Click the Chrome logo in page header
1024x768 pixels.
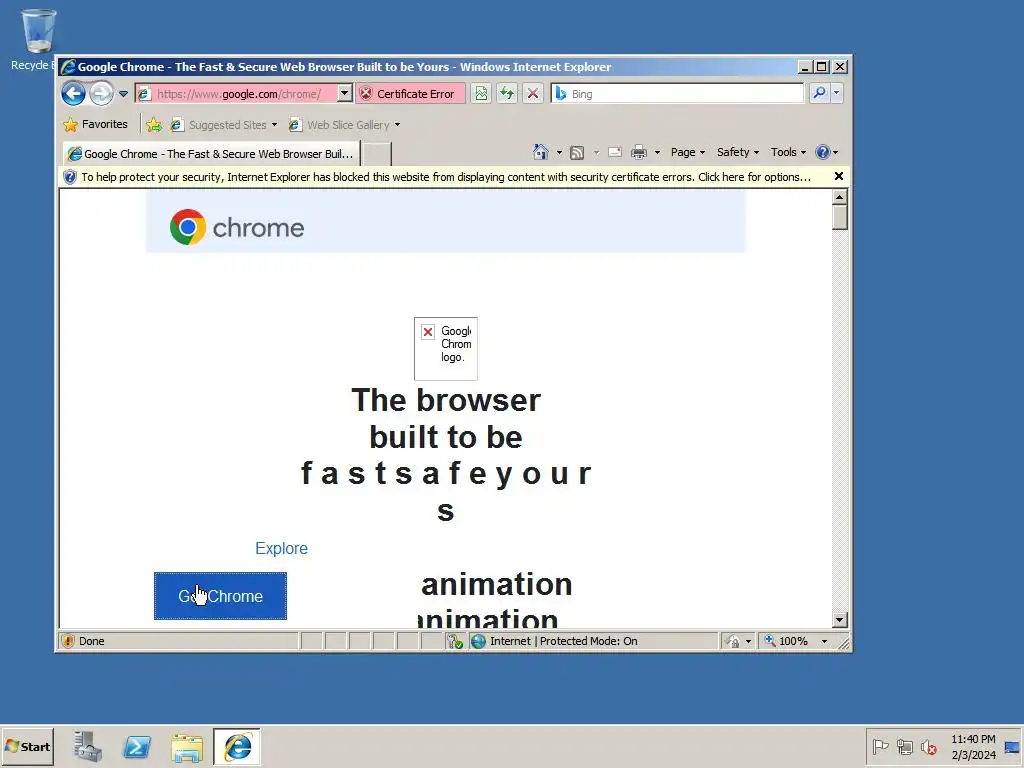(236, 227)
